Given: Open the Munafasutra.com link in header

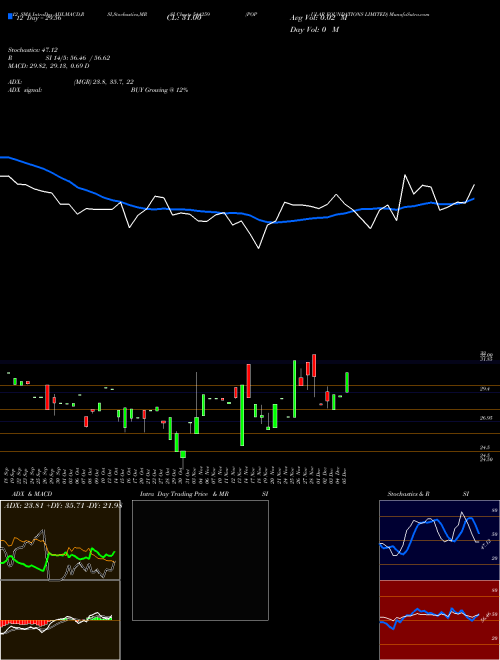Looking at the screenshot, I should click(409, 14).
